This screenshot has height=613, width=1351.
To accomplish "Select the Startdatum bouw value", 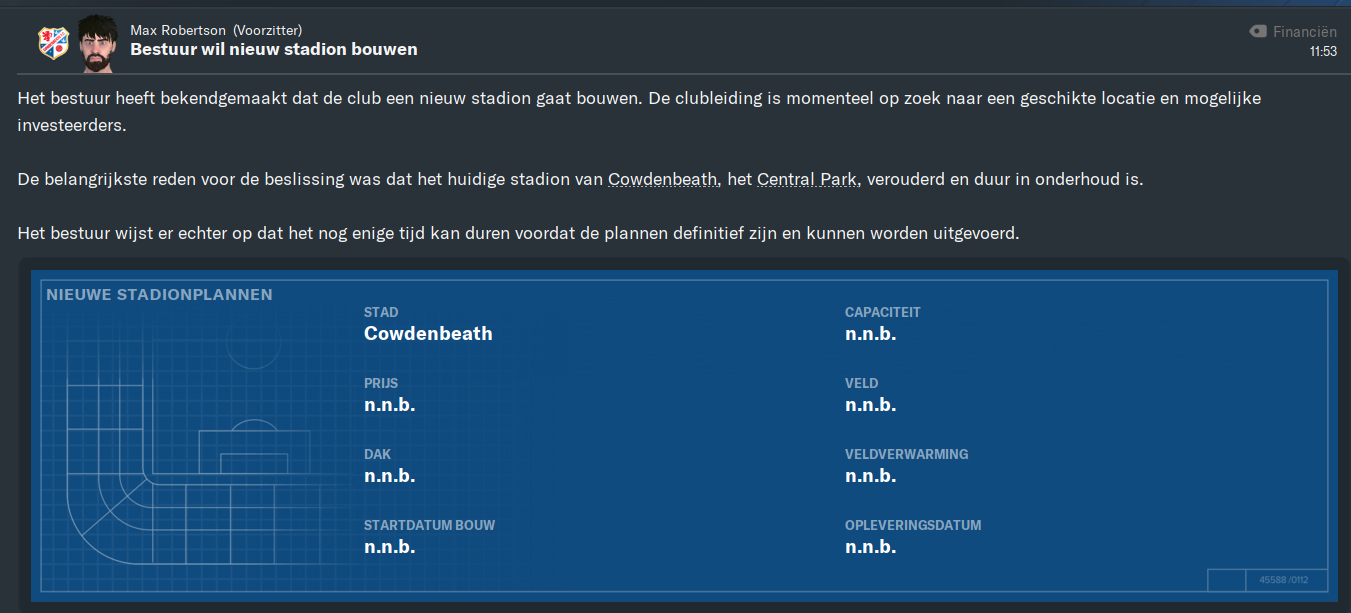I will (389, 547).
